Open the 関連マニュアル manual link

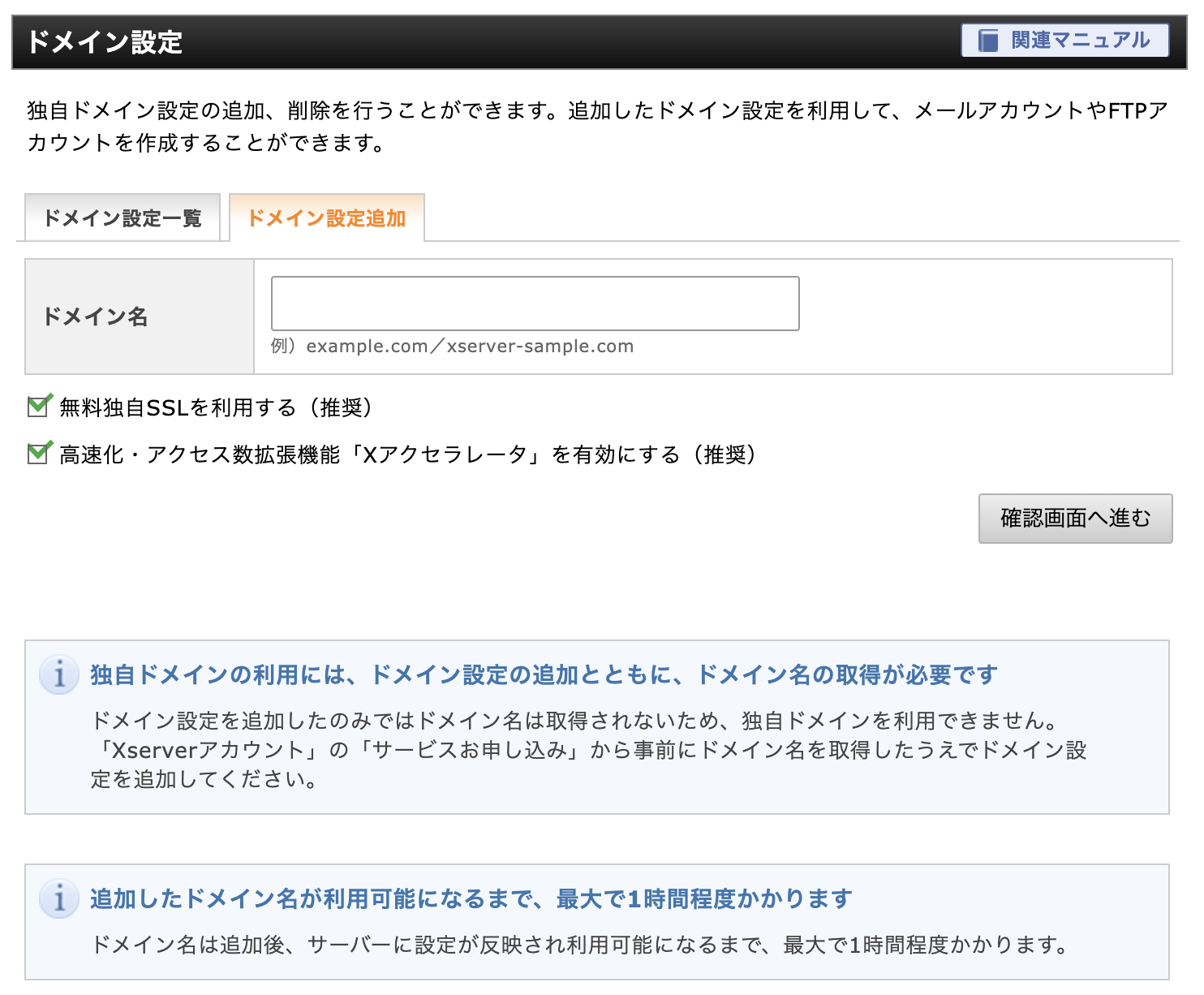pyautogui.click(x=1079, y=41)
